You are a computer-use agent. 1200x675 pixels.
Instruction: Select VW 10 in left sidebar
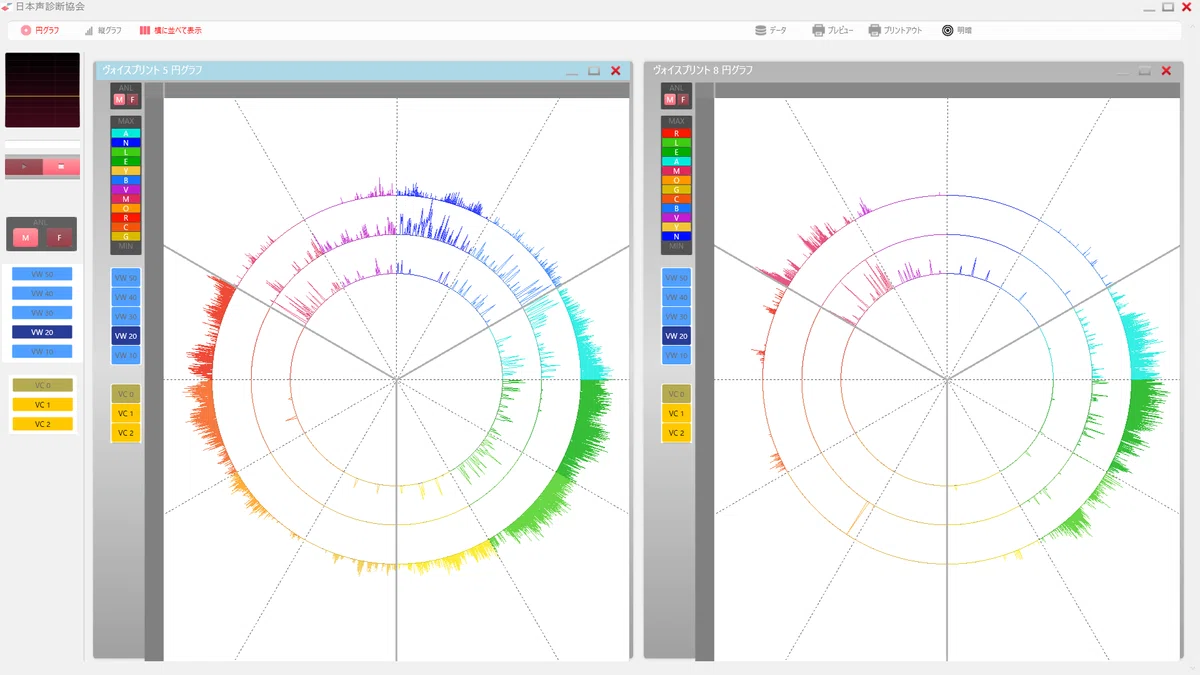[x=42, y=352]
